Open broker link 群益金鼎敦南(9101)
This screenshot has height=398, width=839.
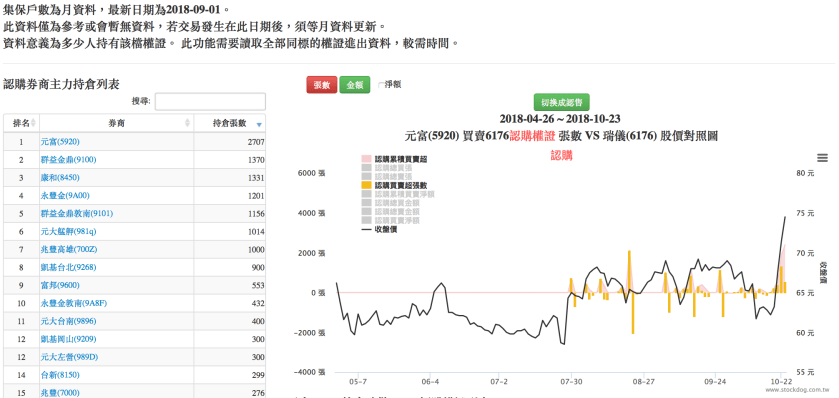(77, 213)
